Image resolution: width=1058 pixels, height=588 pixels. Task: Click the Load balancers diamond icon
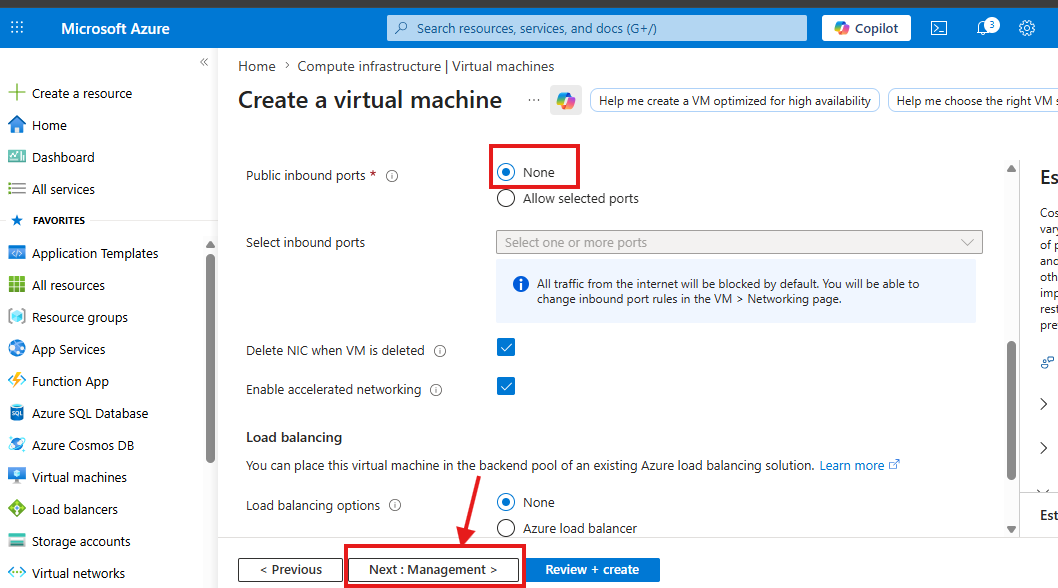click(x=17, y=508)
